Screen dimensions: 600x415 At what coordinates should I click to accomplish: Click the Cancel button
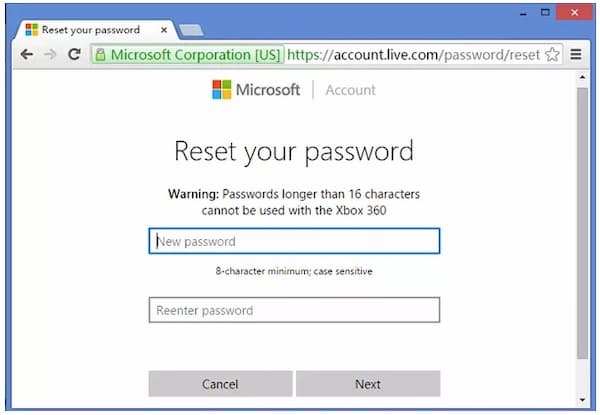tap(220, 384)
